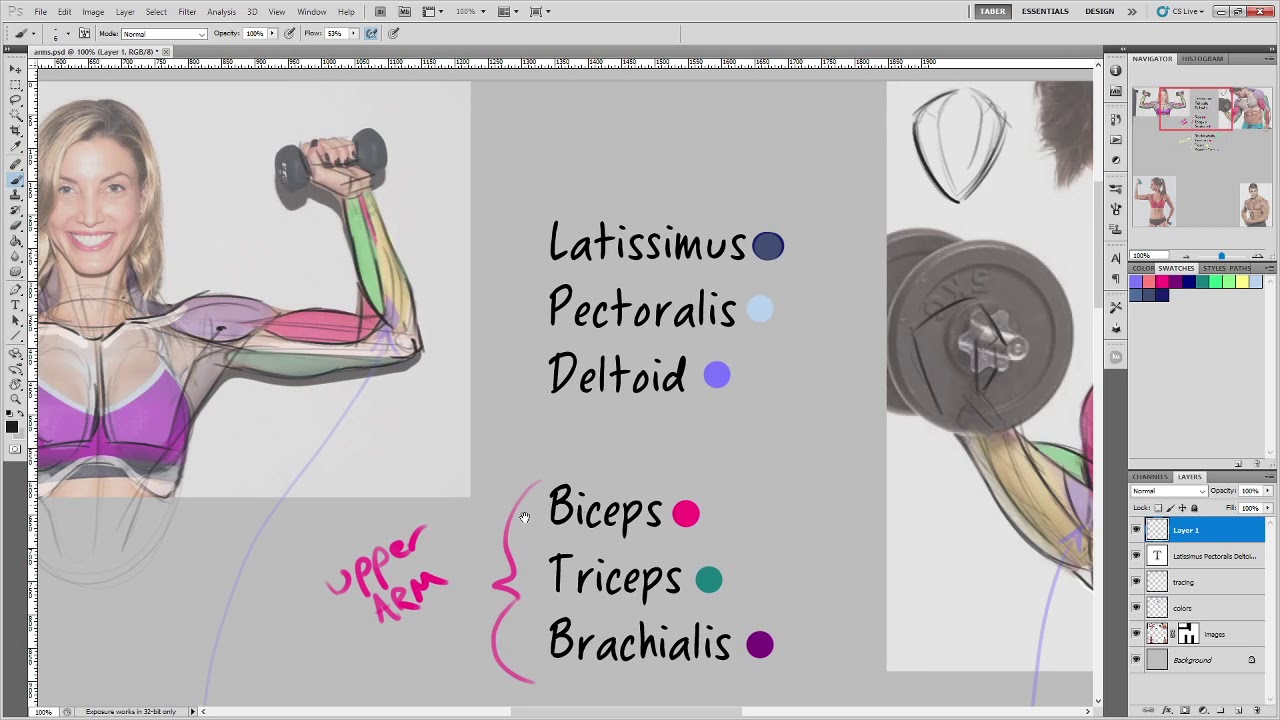Screen dimensions: 1280x720
Task: Open CS Live
Action: pyautogui.click(x=1181, y=12)
